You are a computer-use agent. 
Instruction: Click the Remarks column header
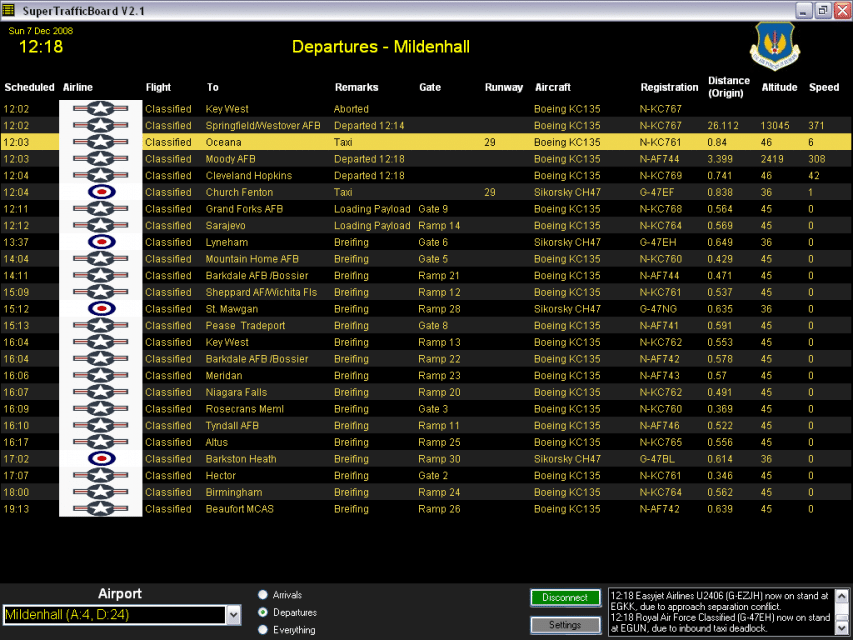(x=356, y=88)
